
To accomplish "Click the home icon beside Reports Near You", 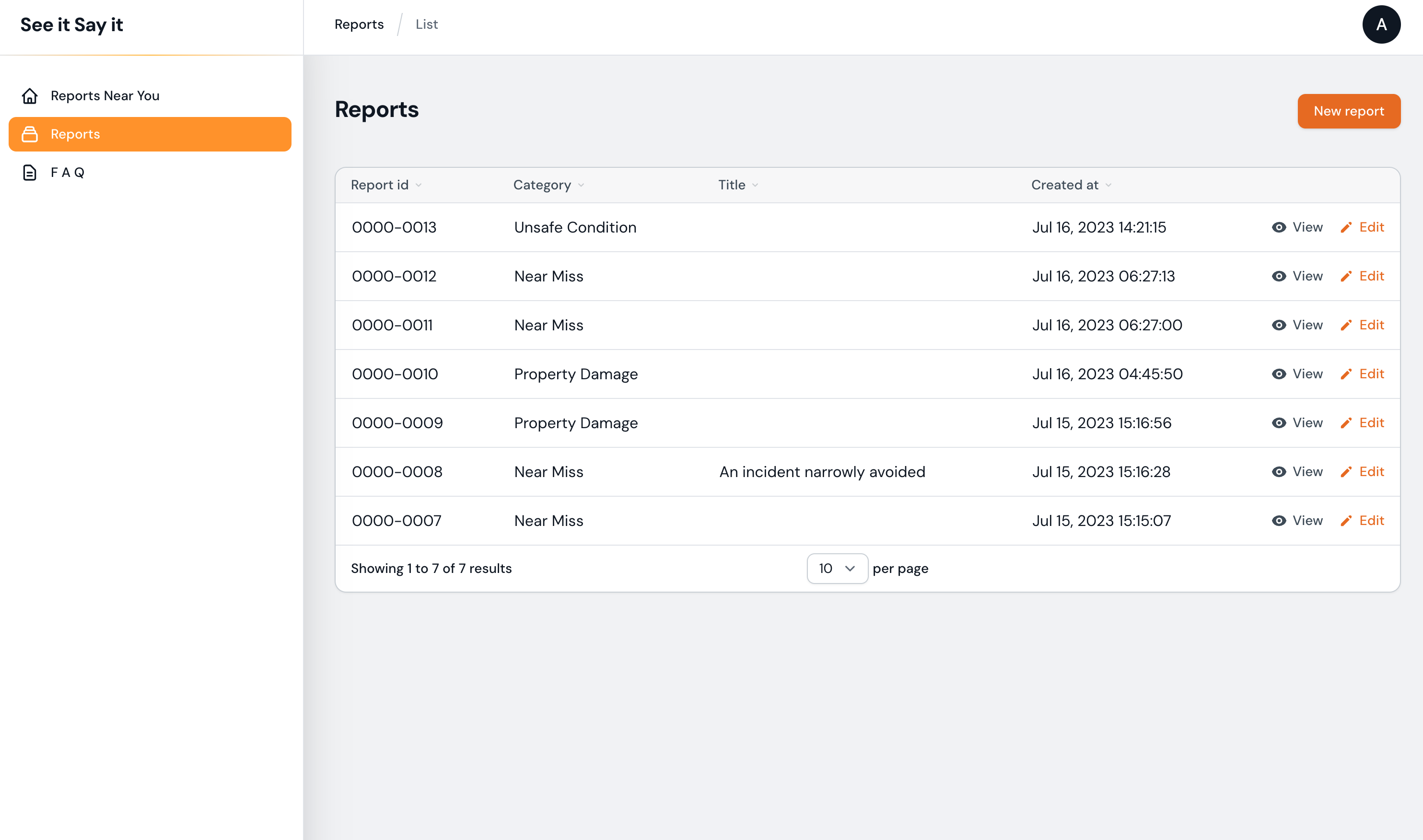I will point(29,96).
